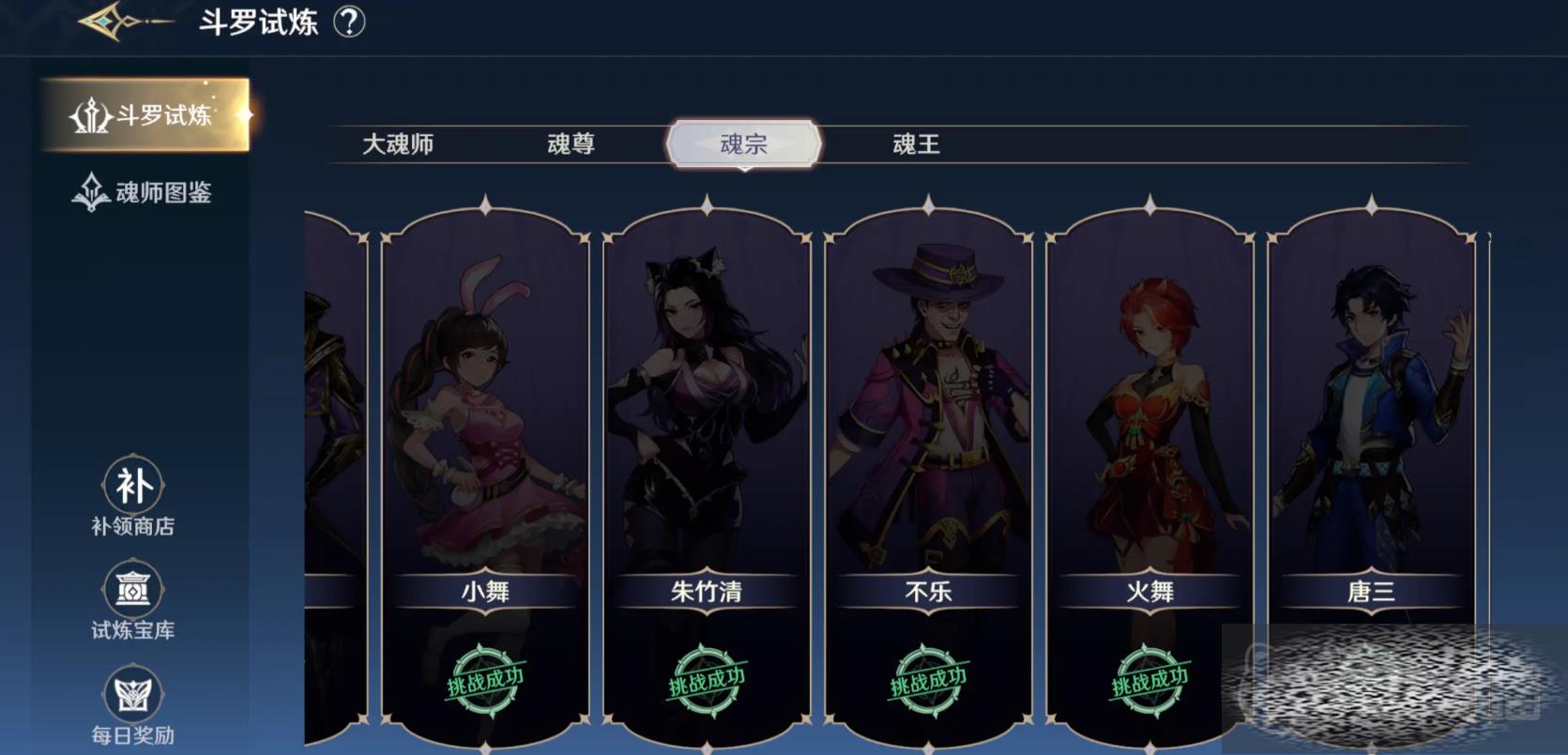Select the 魂宗 tab

pos(743,144)
